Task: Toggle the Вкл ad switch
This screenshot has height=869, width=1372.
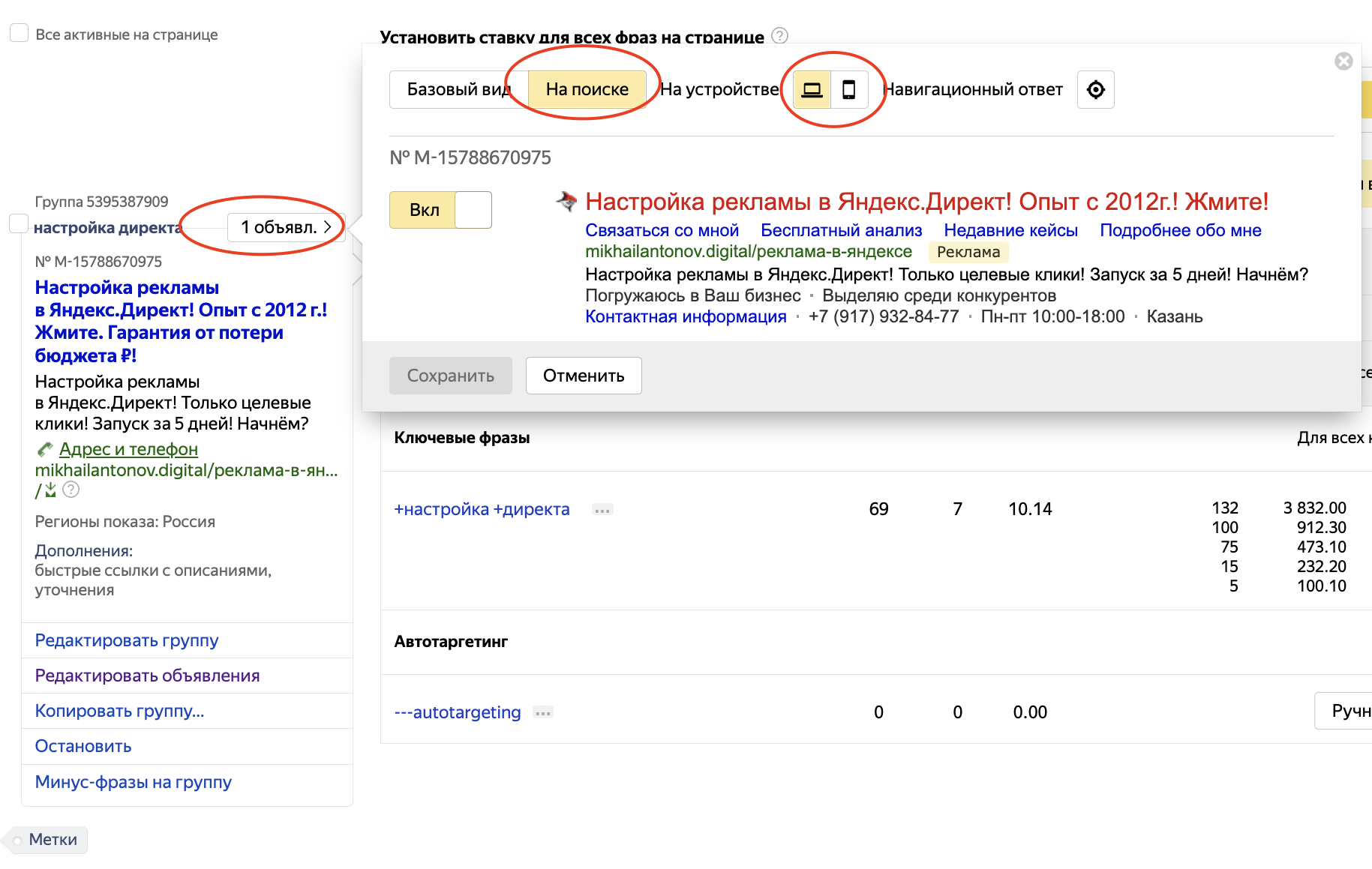Action: [x=440, y=210]
